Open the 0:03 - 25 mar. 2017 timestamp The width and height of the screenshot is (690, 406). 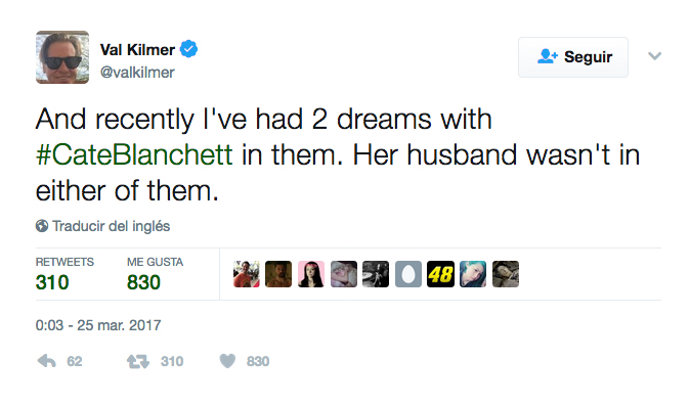tap(98, 325)
